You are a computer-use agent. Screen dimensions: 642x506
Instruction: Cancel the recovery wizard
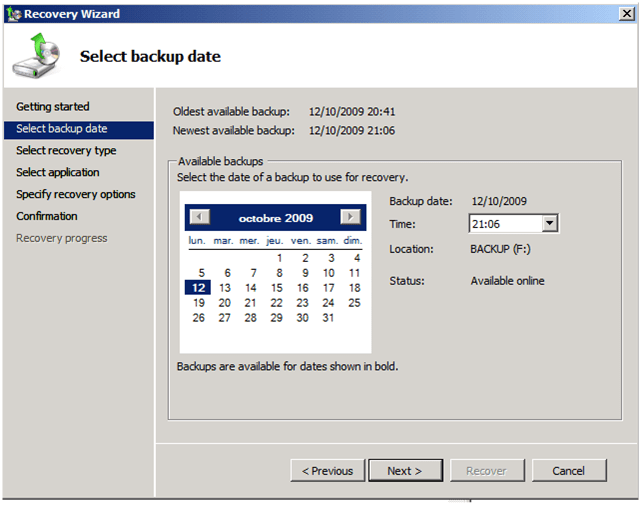click(x=568, y=471)
